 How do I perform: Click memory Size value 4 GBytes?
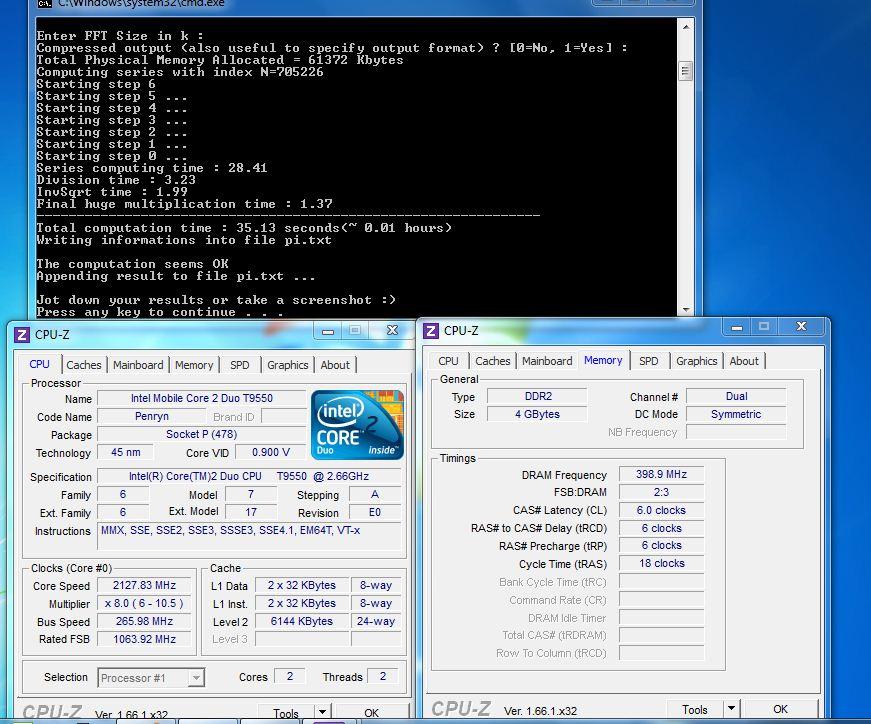537,414
